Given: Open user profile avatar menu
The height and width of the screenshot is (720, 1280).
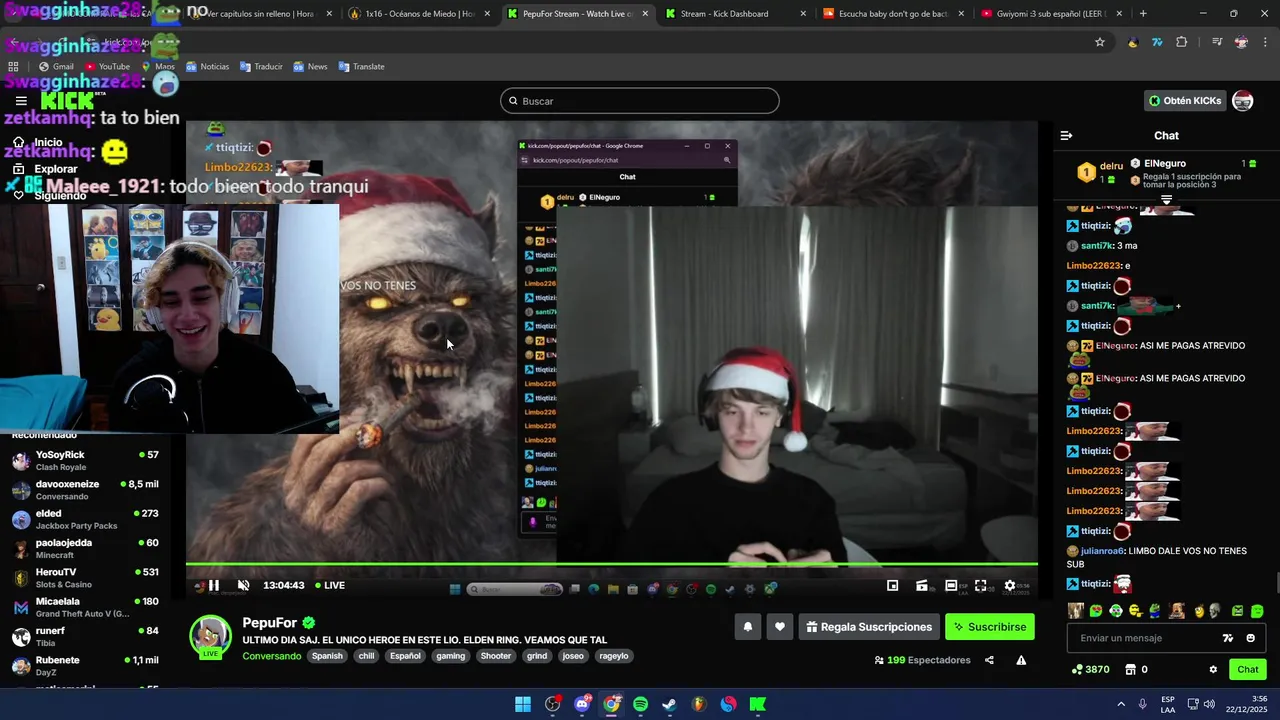Looking at the screenshot, I should 1243,101.
